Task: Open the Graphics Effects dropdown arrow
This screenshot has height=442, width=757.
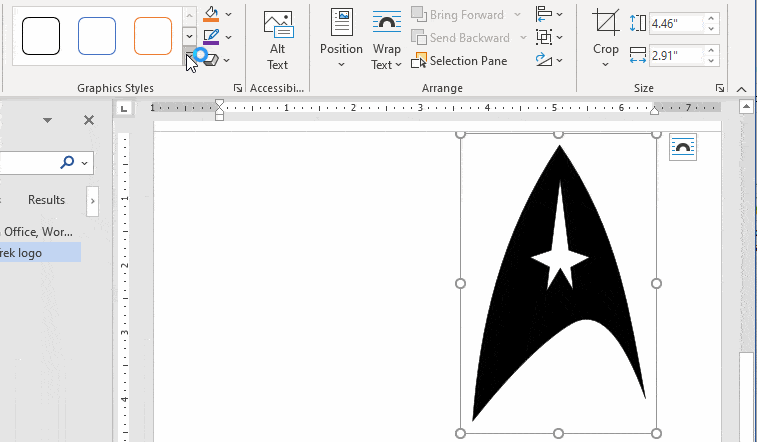Action: (229, 60)
